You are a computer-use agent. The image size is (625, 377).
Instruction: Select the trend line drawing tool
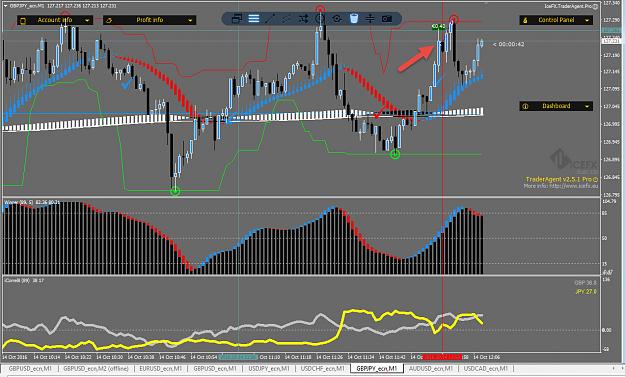270,19
